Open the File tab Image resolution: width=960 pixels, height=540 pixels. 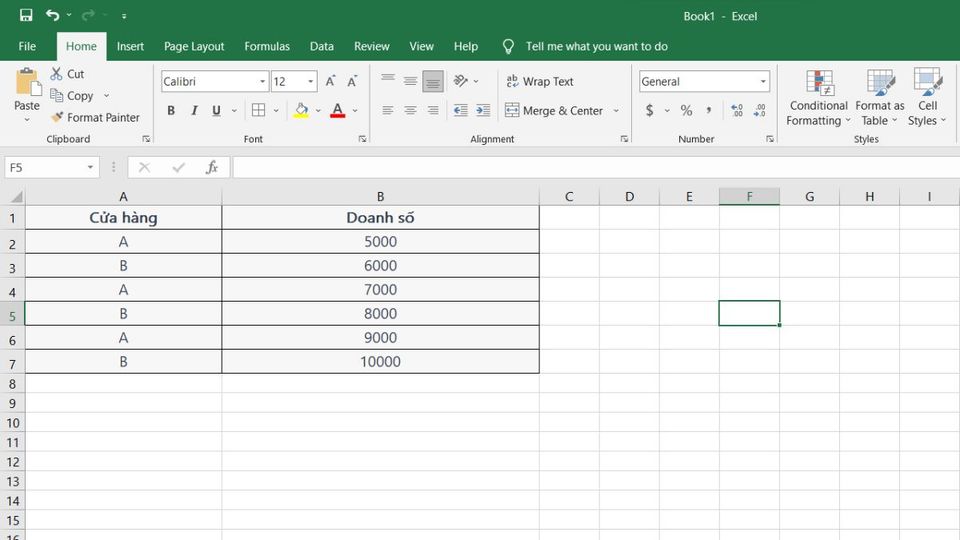(27, 47)
